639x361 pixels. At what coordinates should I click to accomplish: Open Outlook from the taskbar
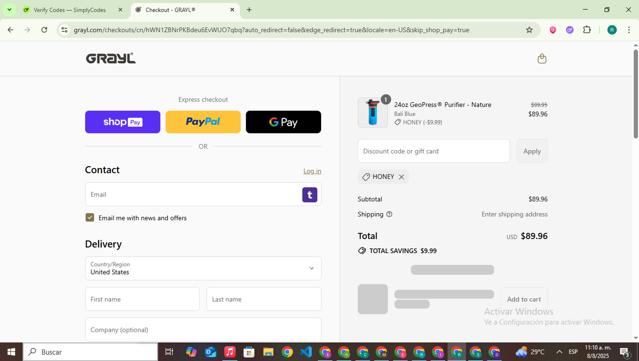pos(210,352)
